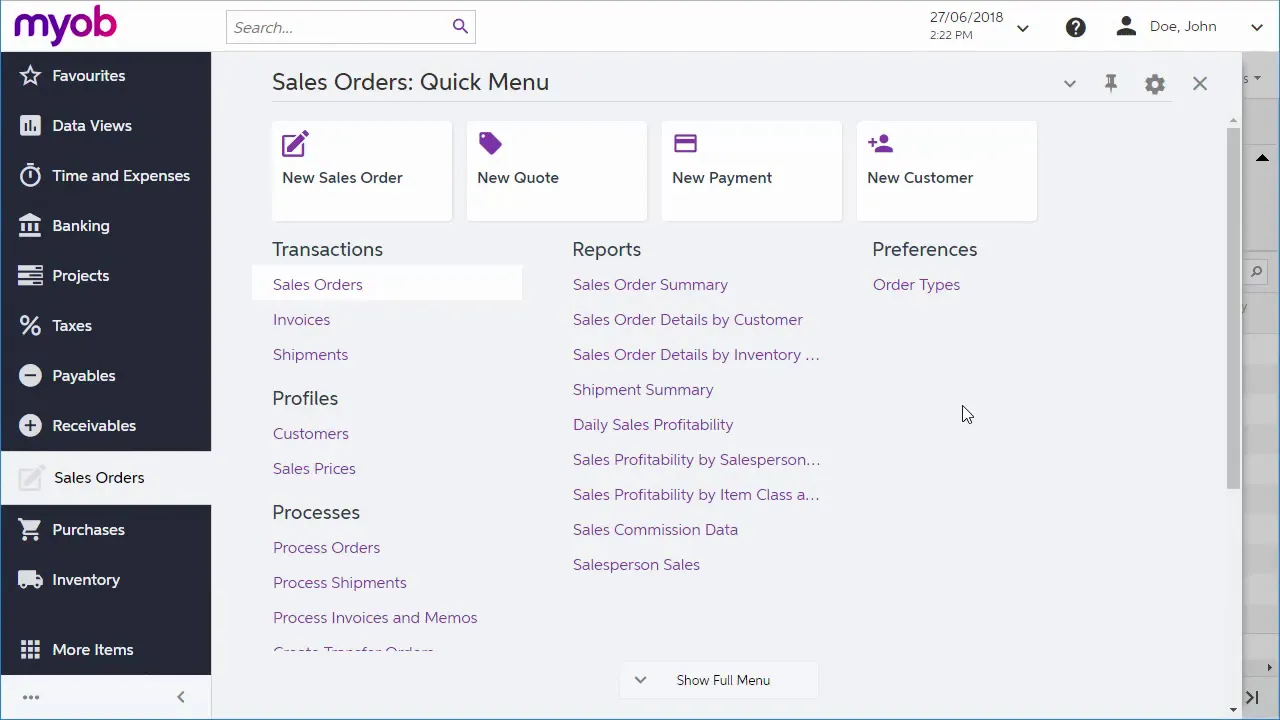Close the Sales Orders quick menu
The width and height of the screenshot is (1280, 720).
pyautogui.click(x=1200, y=84)
